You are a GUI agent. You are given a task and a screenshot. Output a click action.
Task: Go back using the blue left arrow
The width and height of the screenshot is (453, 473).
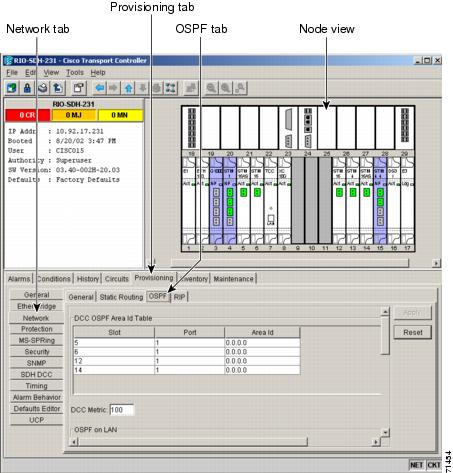tap(99, 88)
